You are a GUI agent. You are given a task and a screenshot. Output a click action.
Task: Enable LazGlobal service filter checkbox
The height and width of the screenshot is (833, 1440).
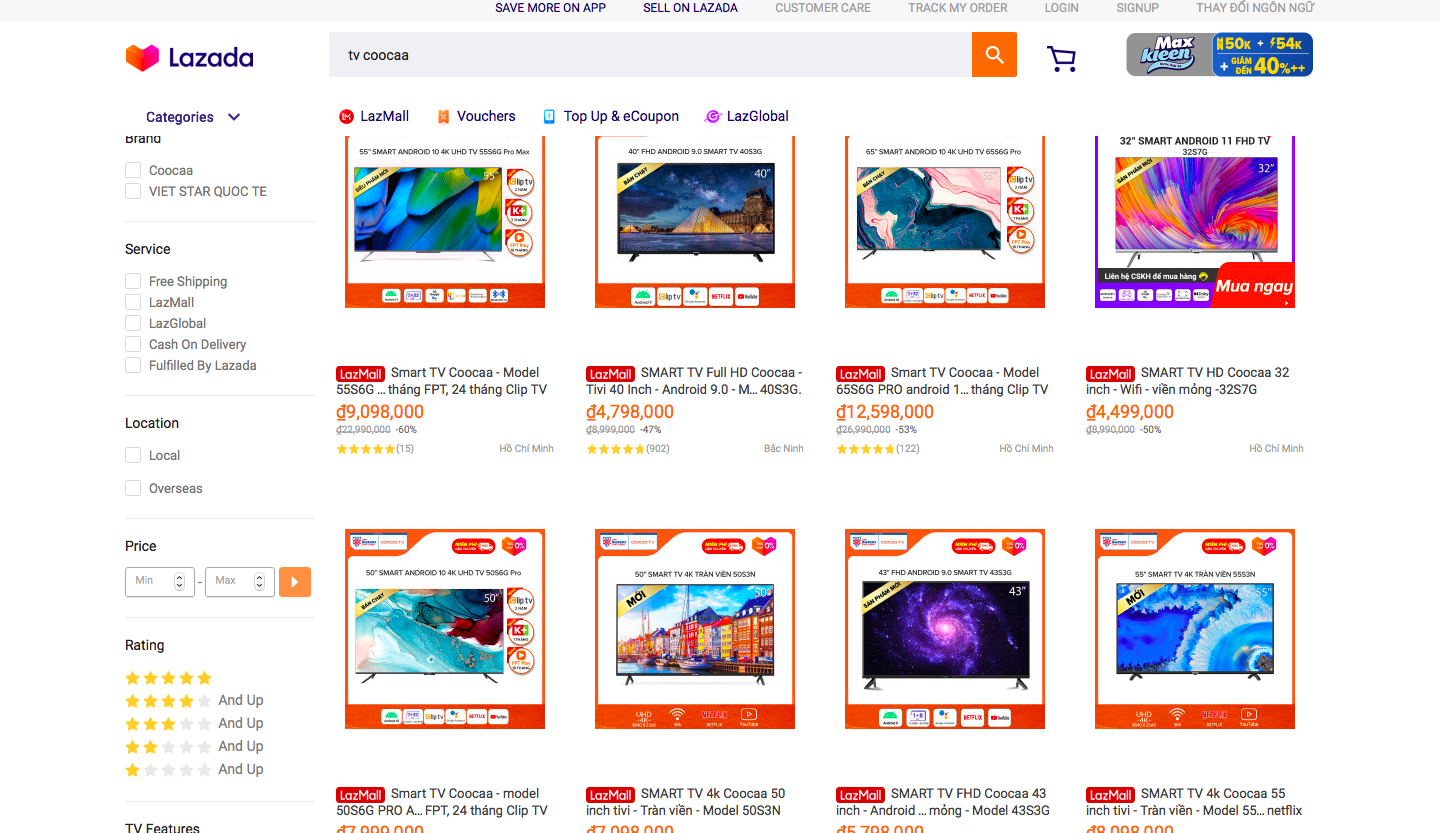point(133,323)
